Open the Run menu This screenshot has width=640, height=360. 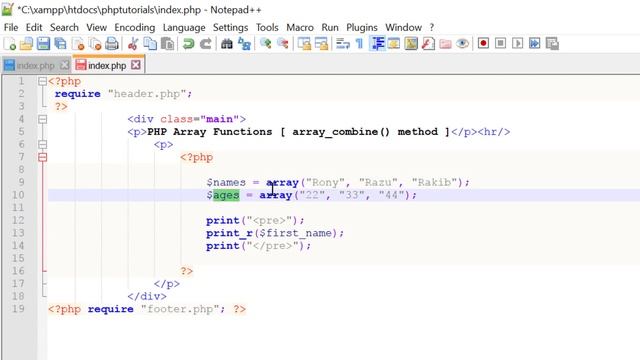click(330, 27)
